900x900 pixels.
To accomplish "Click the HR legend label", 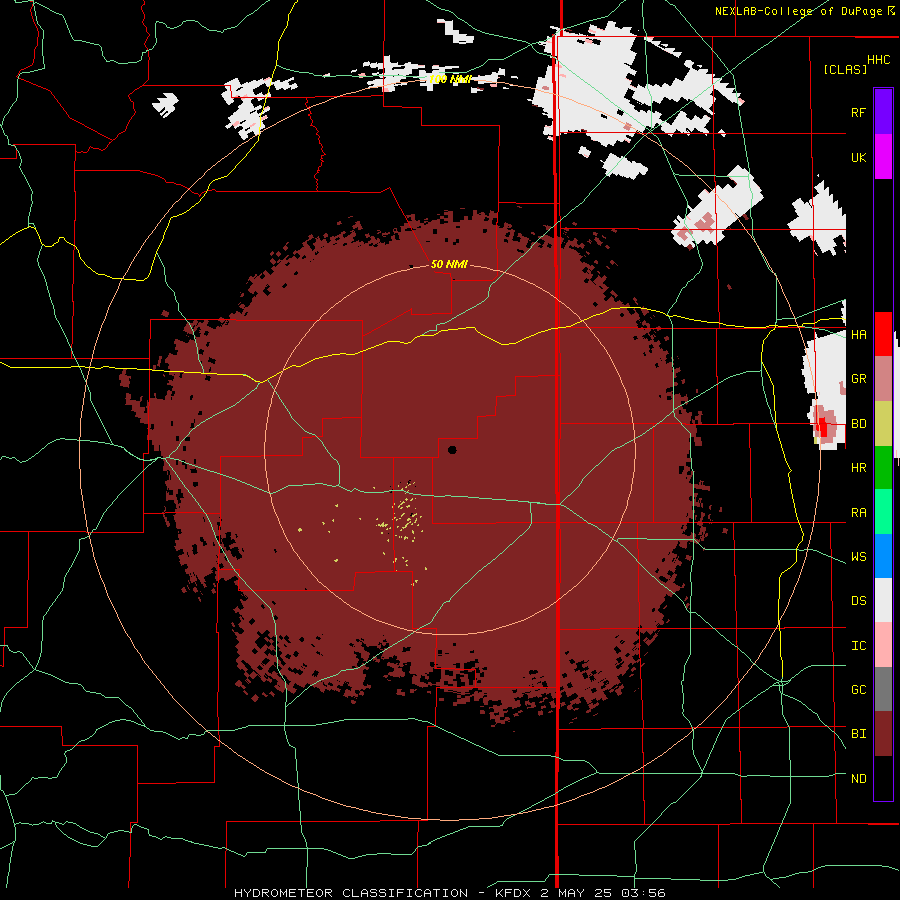I will click(x=858, y=468).
